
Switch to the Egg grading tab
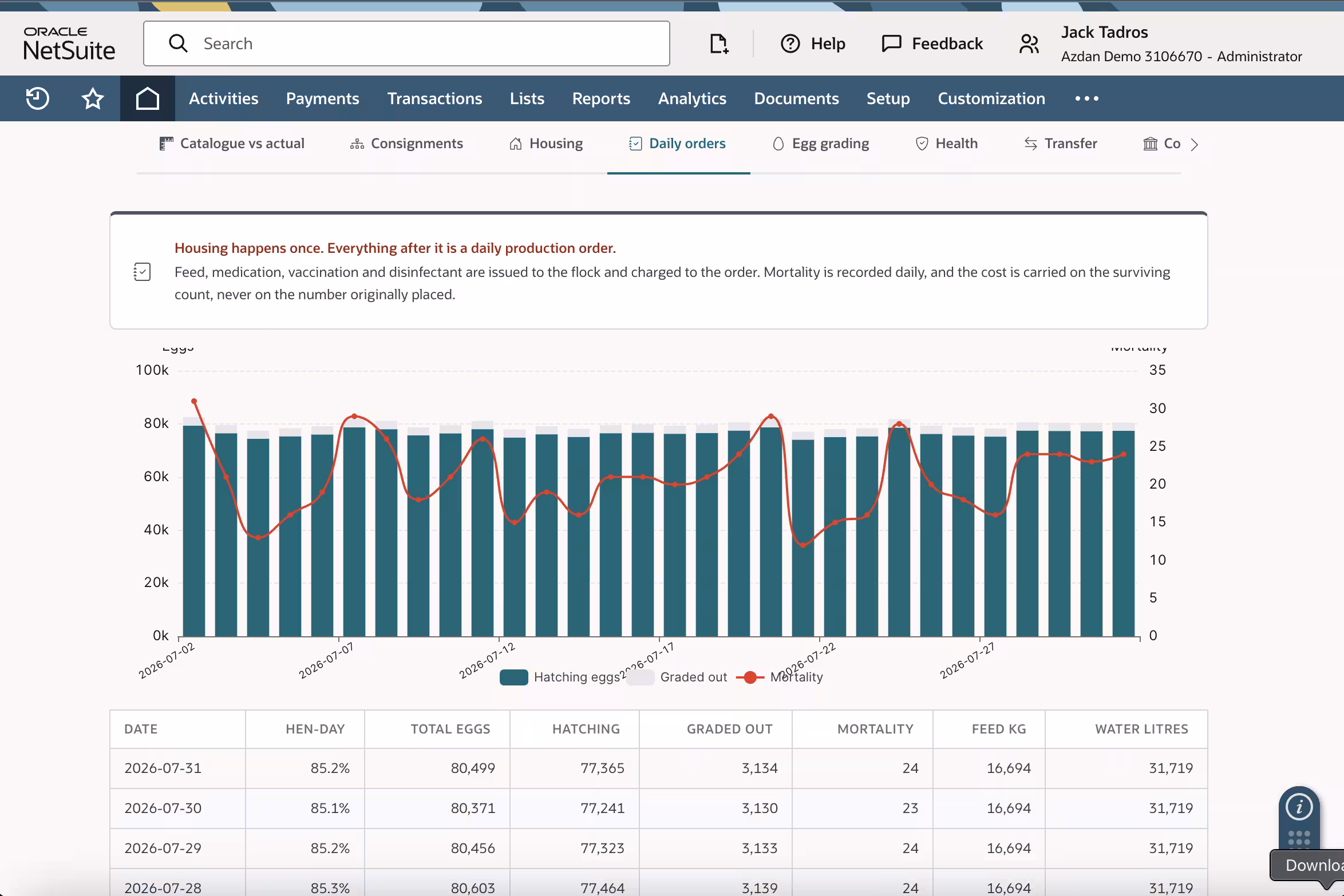click(821, 144)
